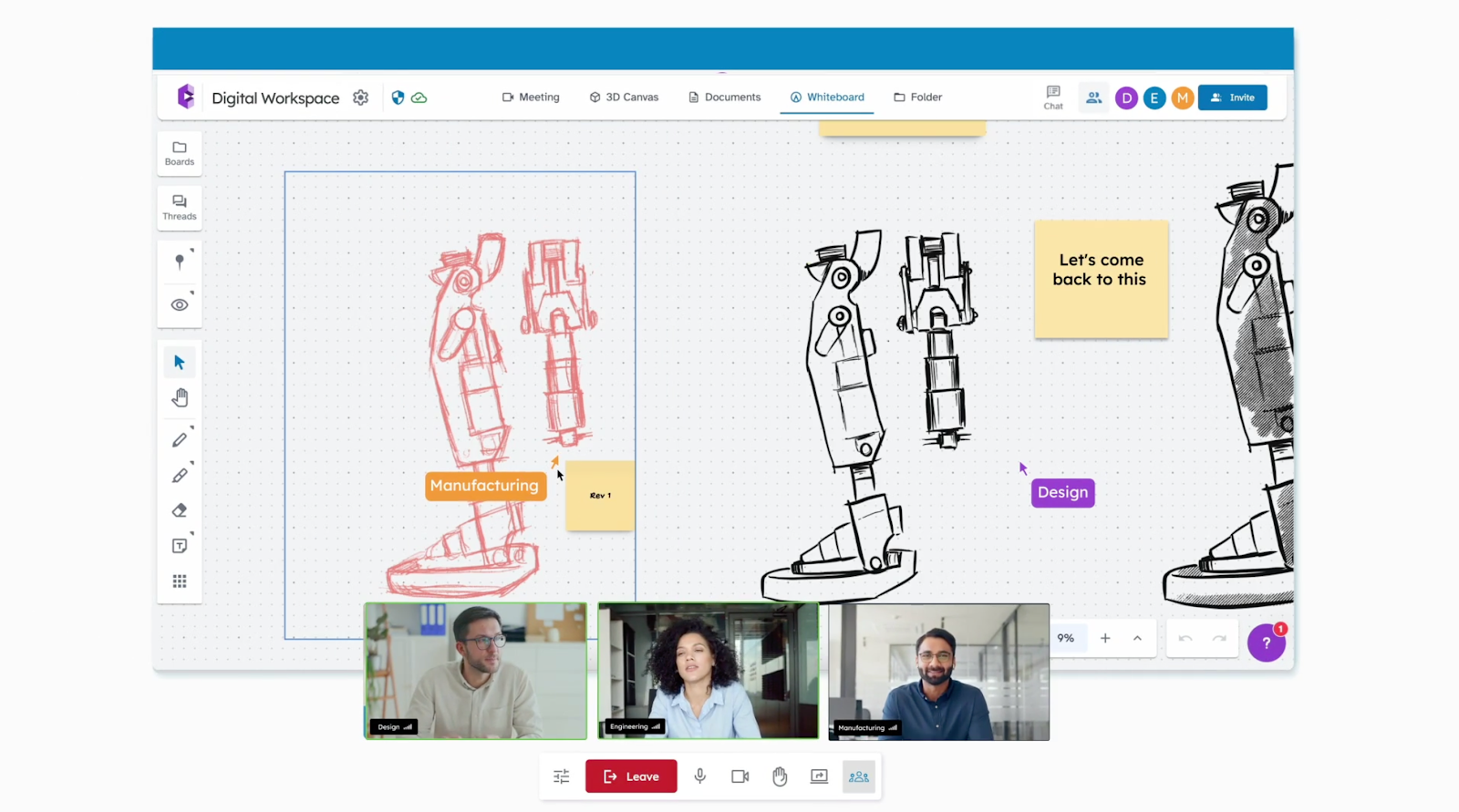
Task: Raise hand in the meeting
Action: click(x=780, y=776)
